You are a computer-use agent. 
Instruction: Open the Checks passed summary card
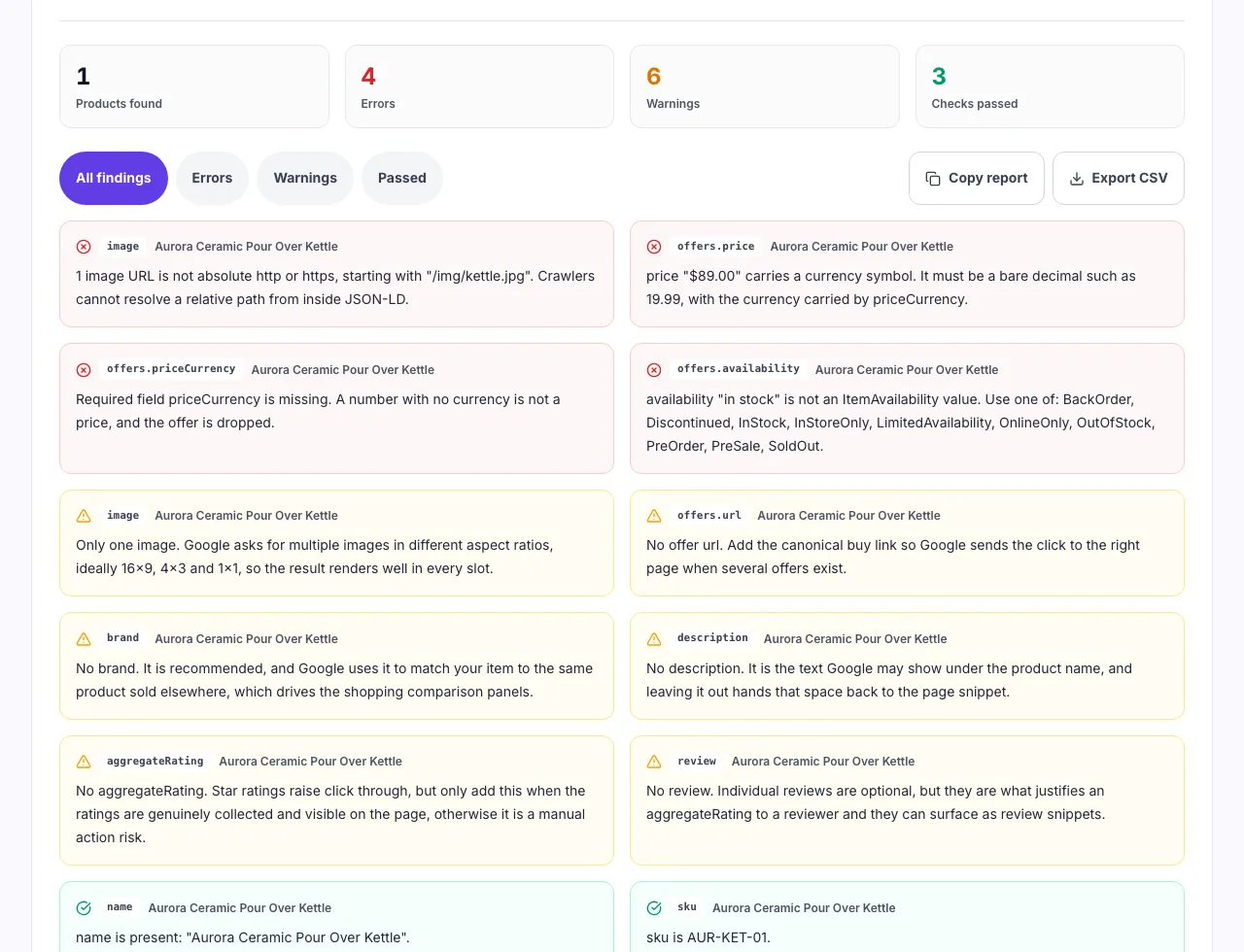tap(1050, 86)
